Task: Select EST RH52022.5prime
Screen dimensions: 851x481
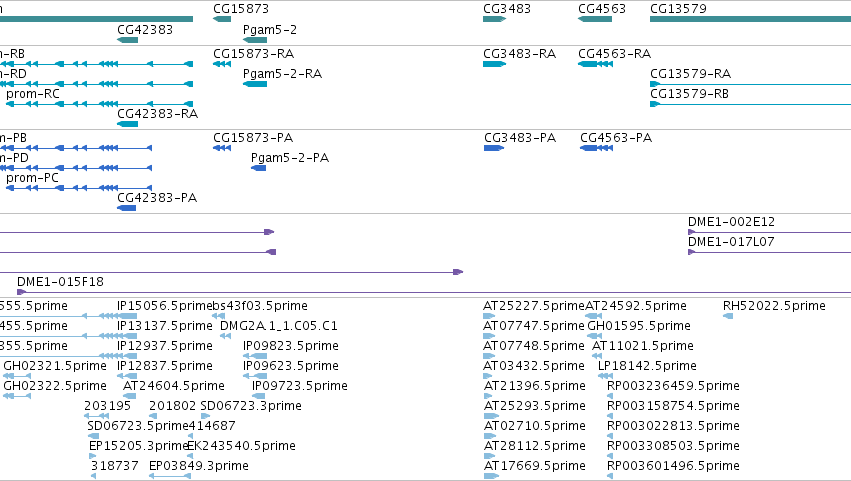Action: coord(728,316)
